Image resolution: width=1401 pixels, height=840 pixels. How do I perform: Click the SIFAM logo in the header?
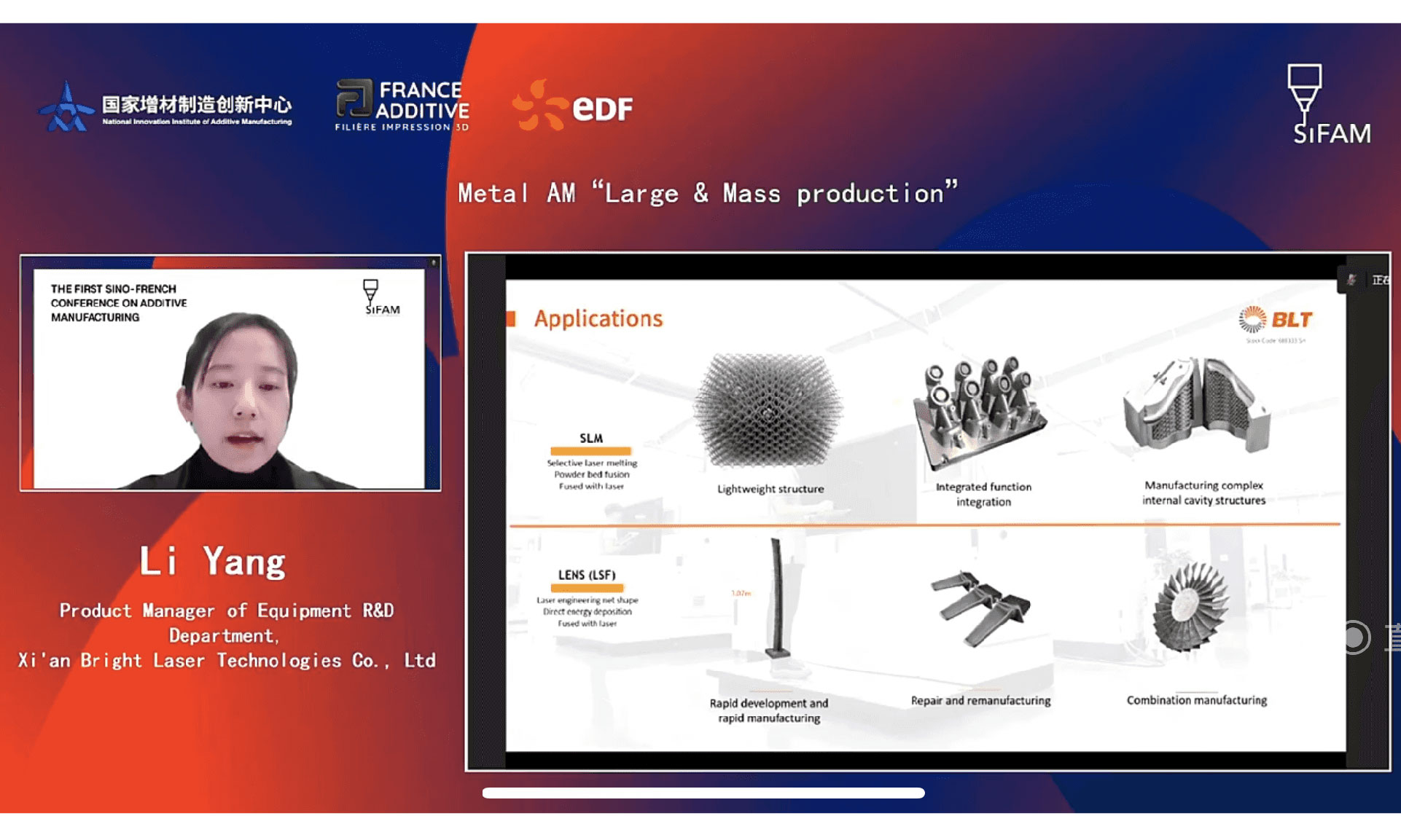pyautogui.click(x=1331, y=105)
